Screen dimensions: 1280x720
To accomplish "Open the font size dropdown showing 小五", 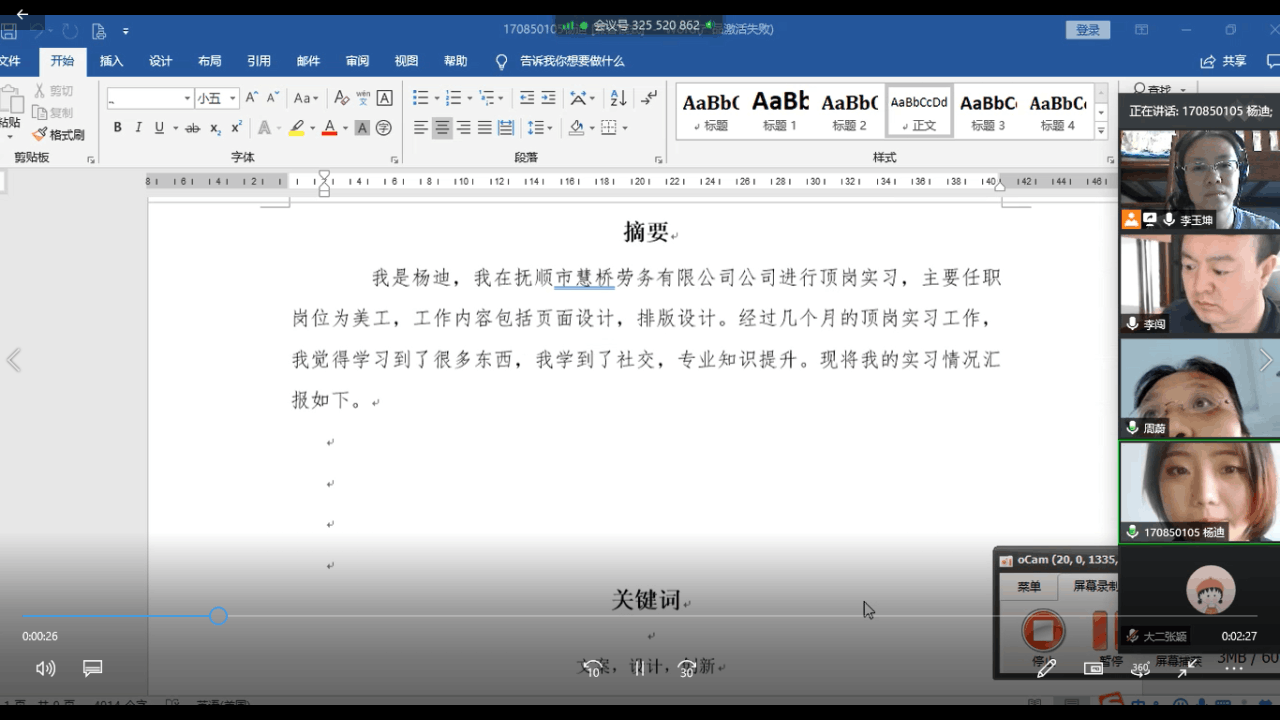I will 232,98.
